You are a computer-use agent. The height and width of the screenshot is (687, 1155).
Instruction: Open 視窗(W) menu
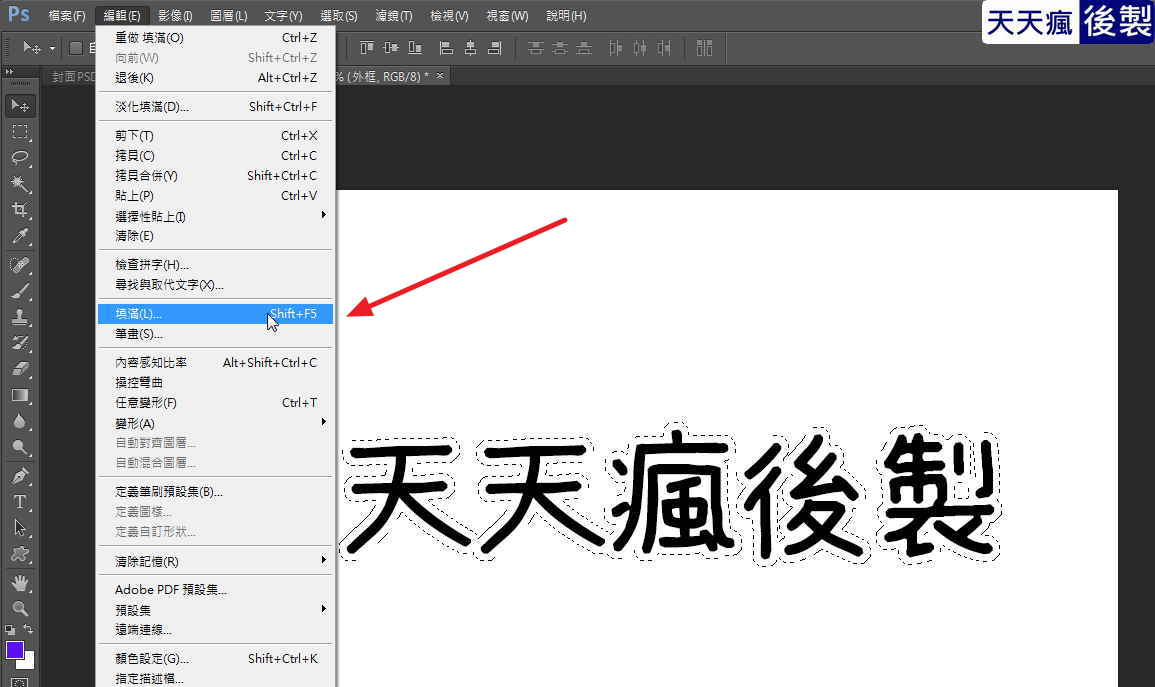(508, 15)
